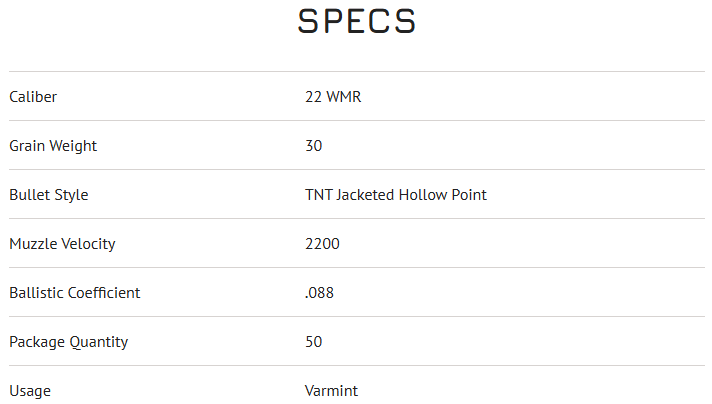
Task: Click the grain weight value 30
Action: pos(314,146)
